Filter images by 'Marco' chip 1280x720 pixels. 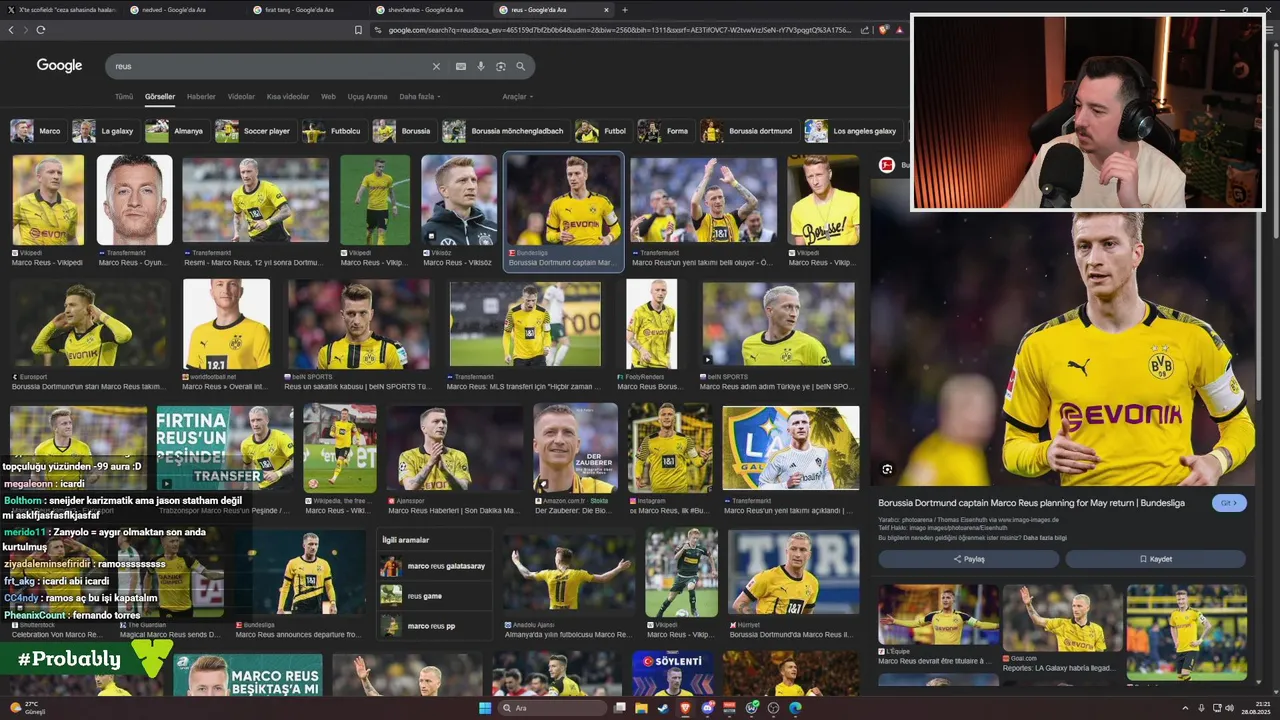coord(37,131)
